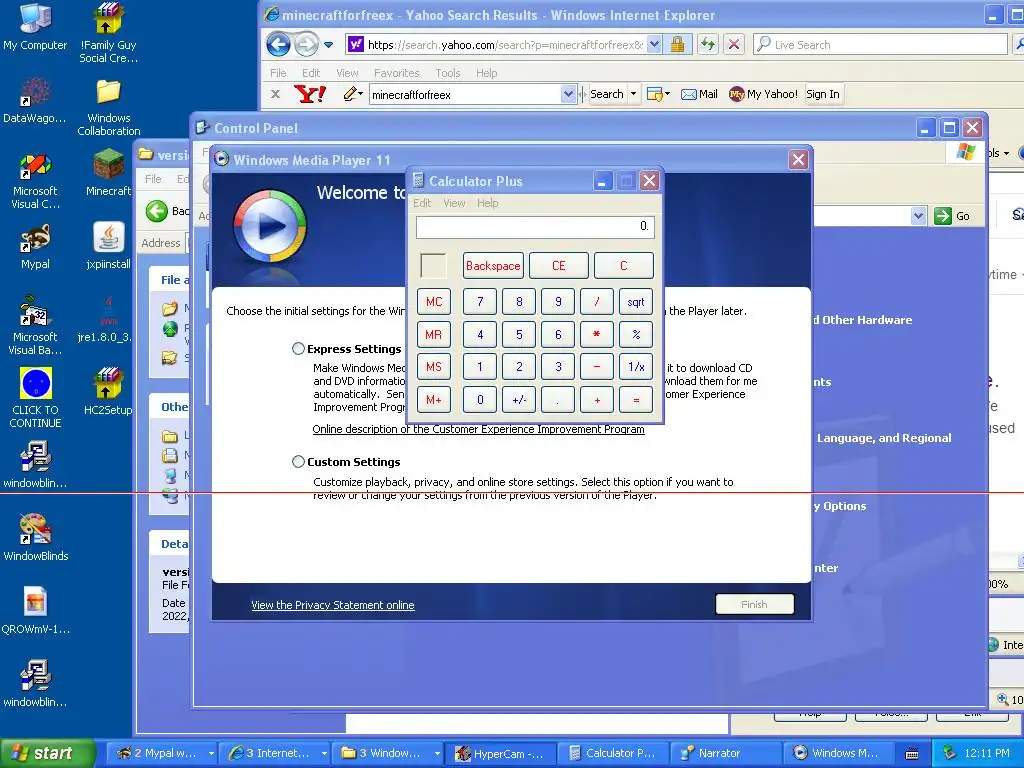Open Yahoo toolbar pencil dropdown arrow

360,94
